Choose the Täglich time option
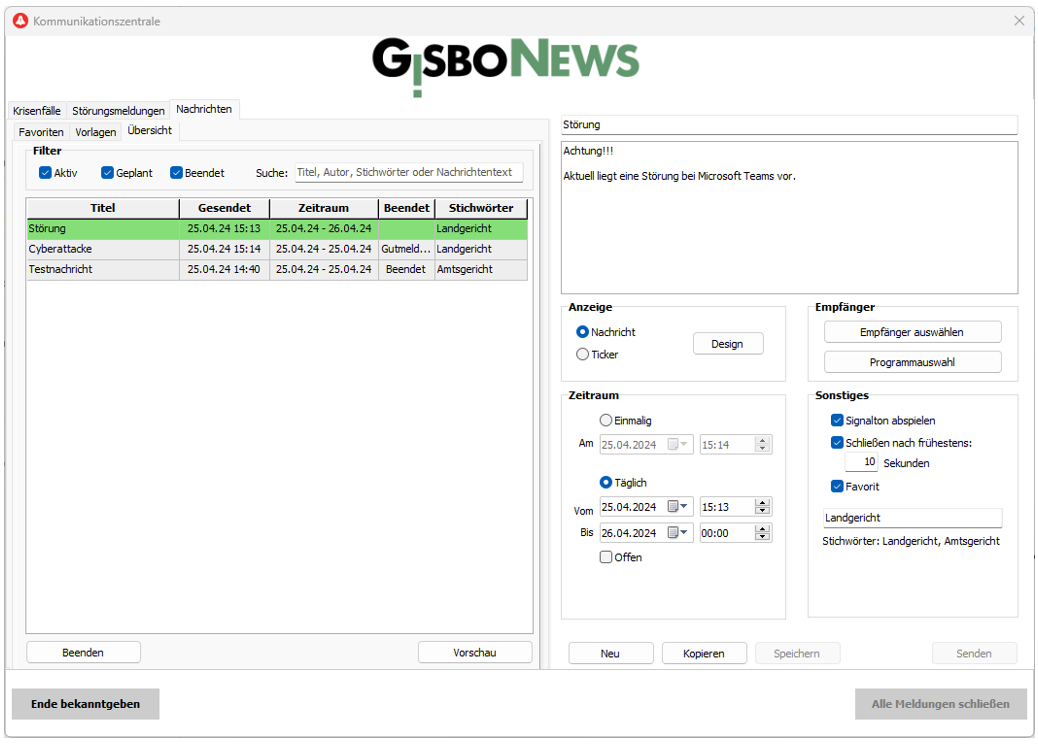 point(606,483)
